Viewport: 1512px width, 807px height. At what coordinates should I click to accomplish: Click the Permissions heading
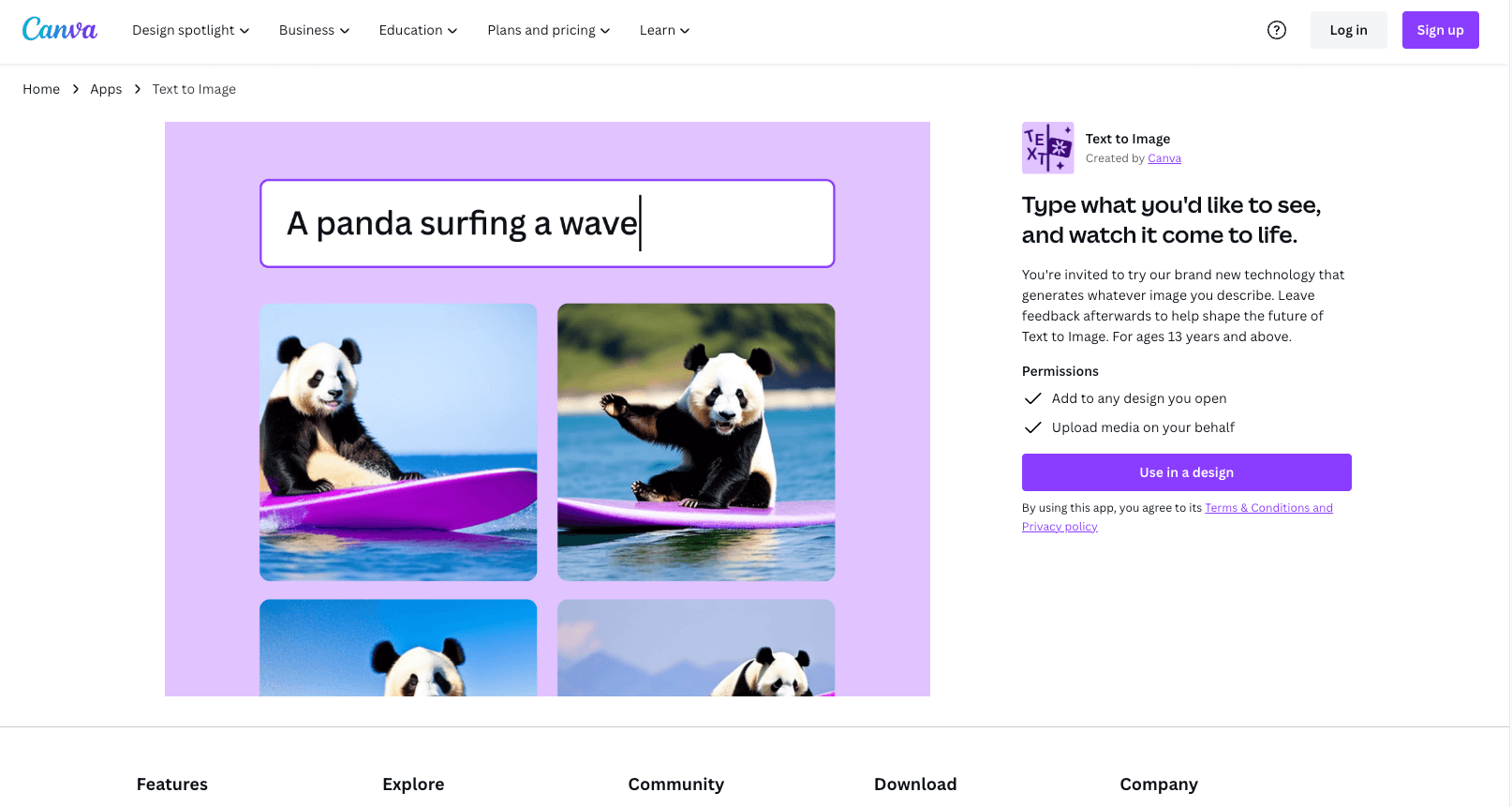pos(1060,371)
